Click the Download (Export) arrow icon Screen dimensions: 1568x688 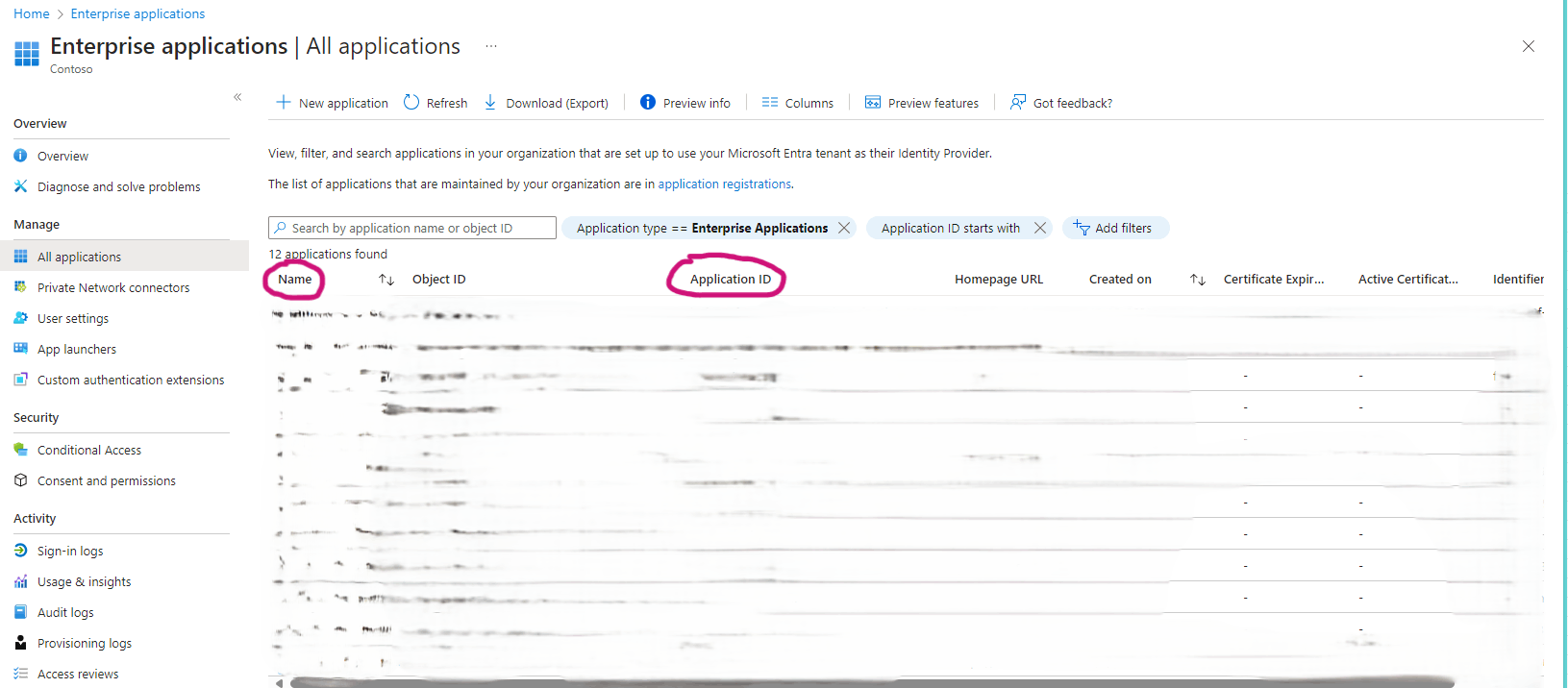(490, 102)
